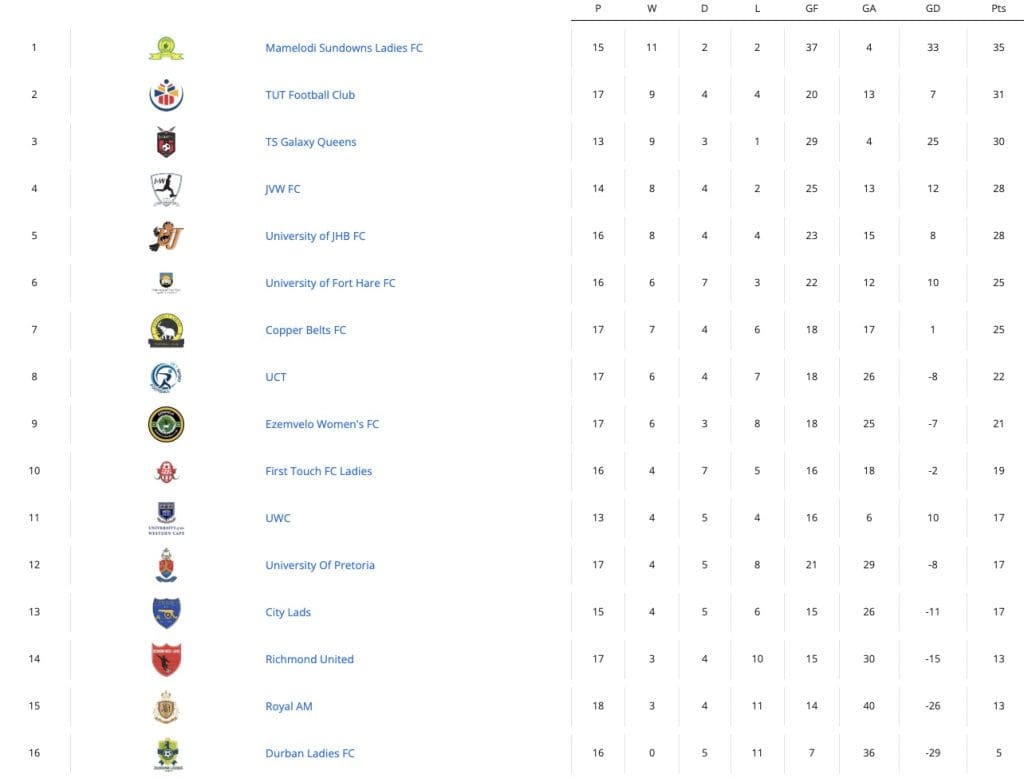1024x778 pixels.
Task: Open the University of Fort Hare FC link
Action: coord(330,283)
